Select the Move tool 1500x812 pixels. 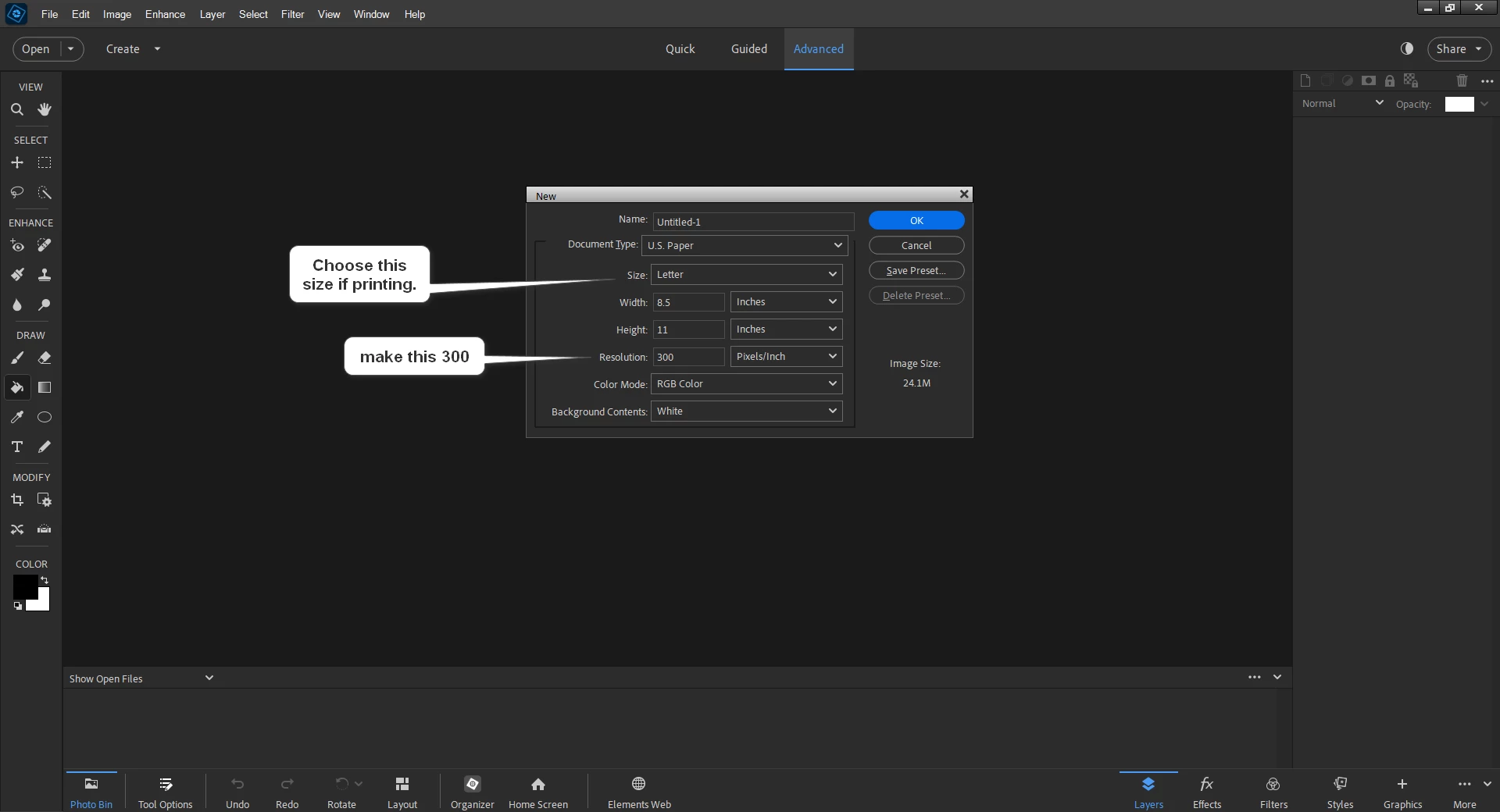[17, 162]
